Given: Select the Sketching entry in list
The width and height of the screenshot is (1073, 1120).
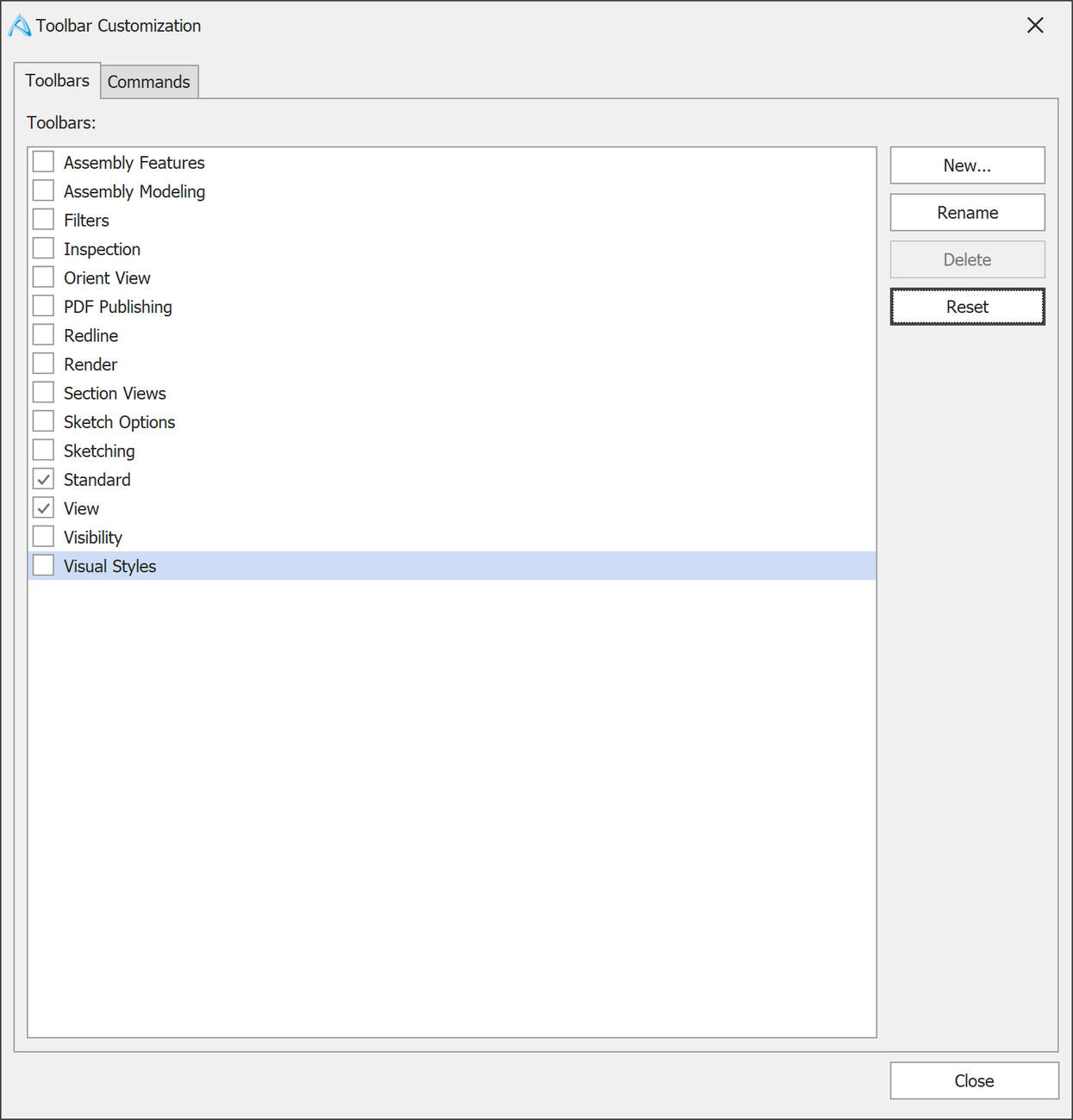Looking at the screenshot, I should pyautogui.click(x=452, y=451).
